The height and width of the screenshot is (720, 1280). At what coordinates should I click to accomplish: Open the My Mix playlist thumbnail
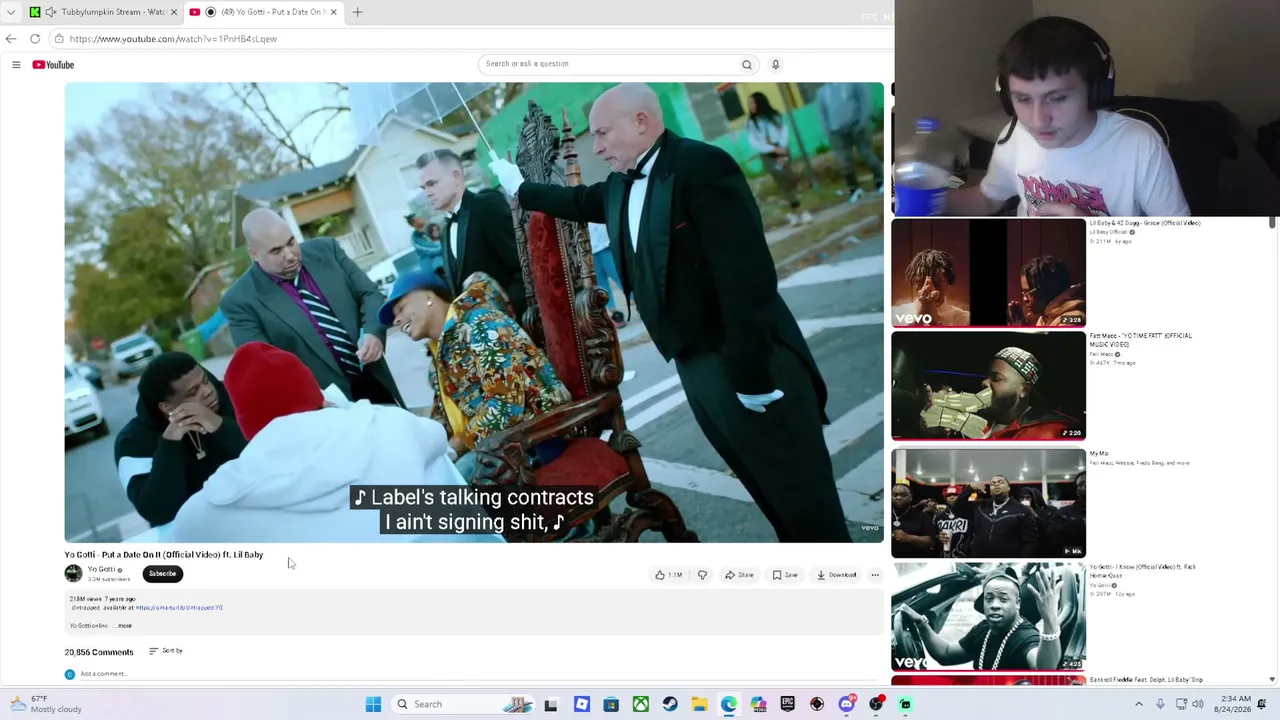tap(988, 503)
